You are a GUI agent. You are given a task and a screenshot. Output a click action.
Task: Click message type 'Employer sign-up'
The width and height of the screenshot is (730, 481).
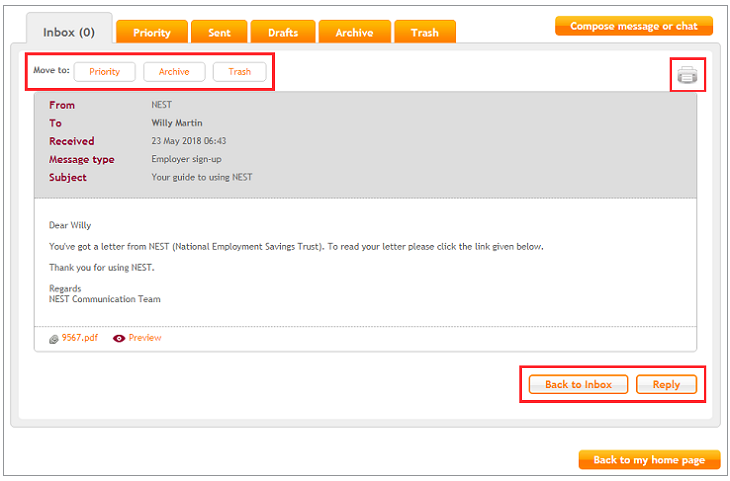[x=186, y=159]
